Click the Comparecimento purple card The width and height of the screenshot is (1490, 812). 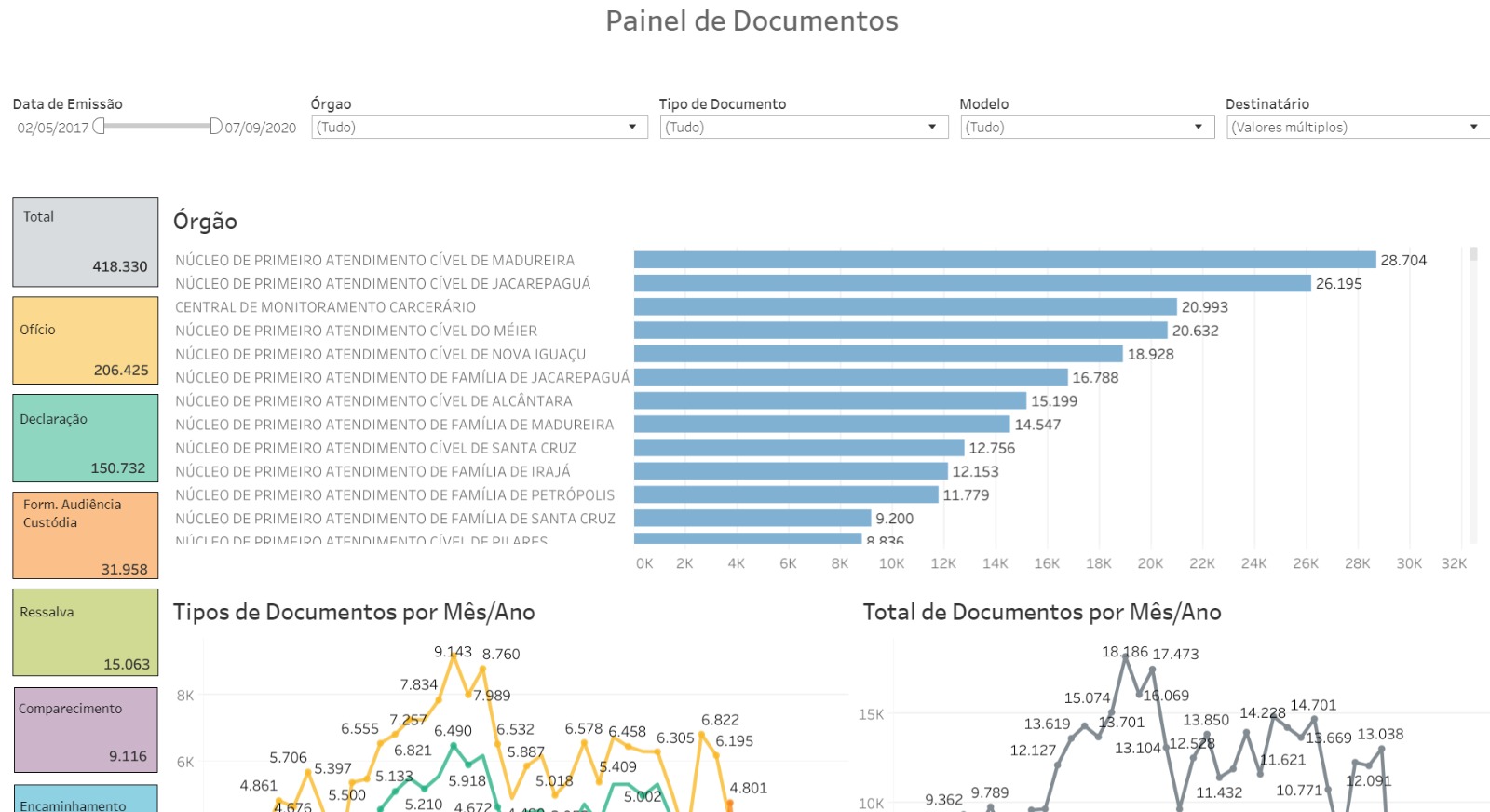point(85,730)
